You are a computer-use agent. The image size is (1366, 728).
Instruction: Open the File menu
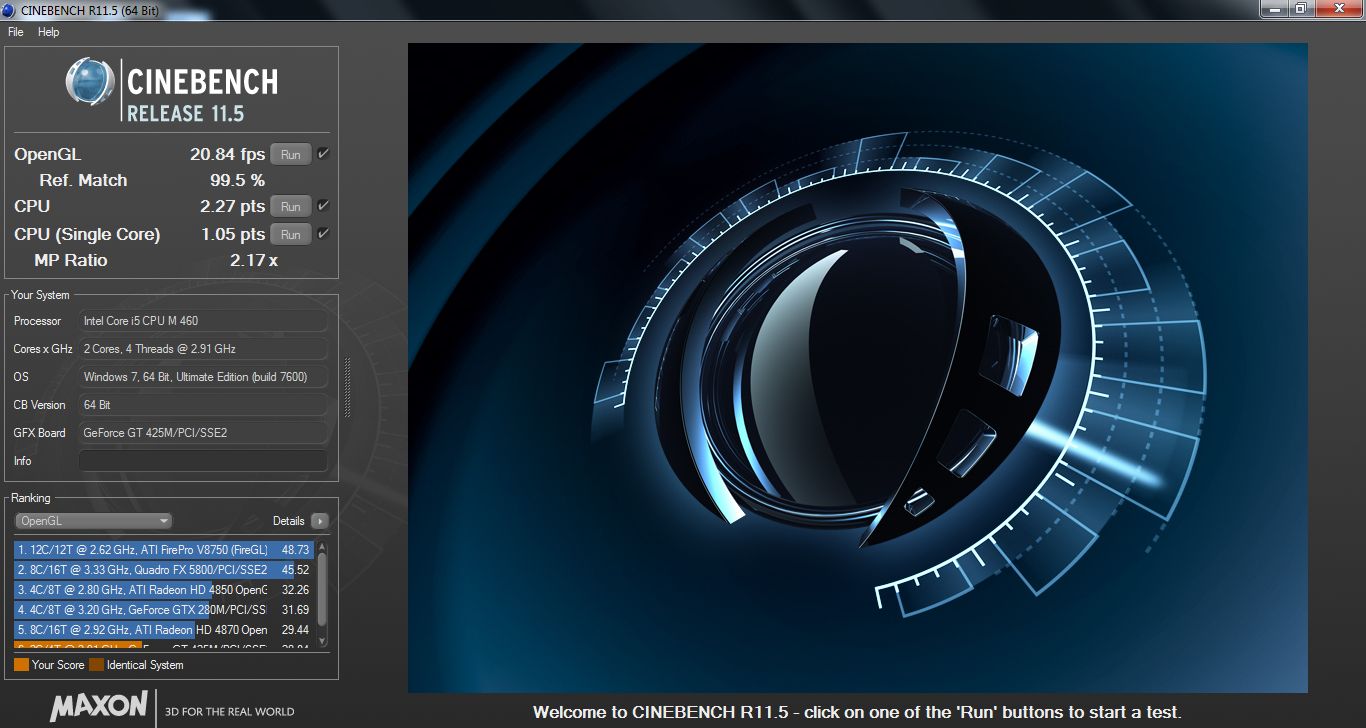[x=15, y=32]
